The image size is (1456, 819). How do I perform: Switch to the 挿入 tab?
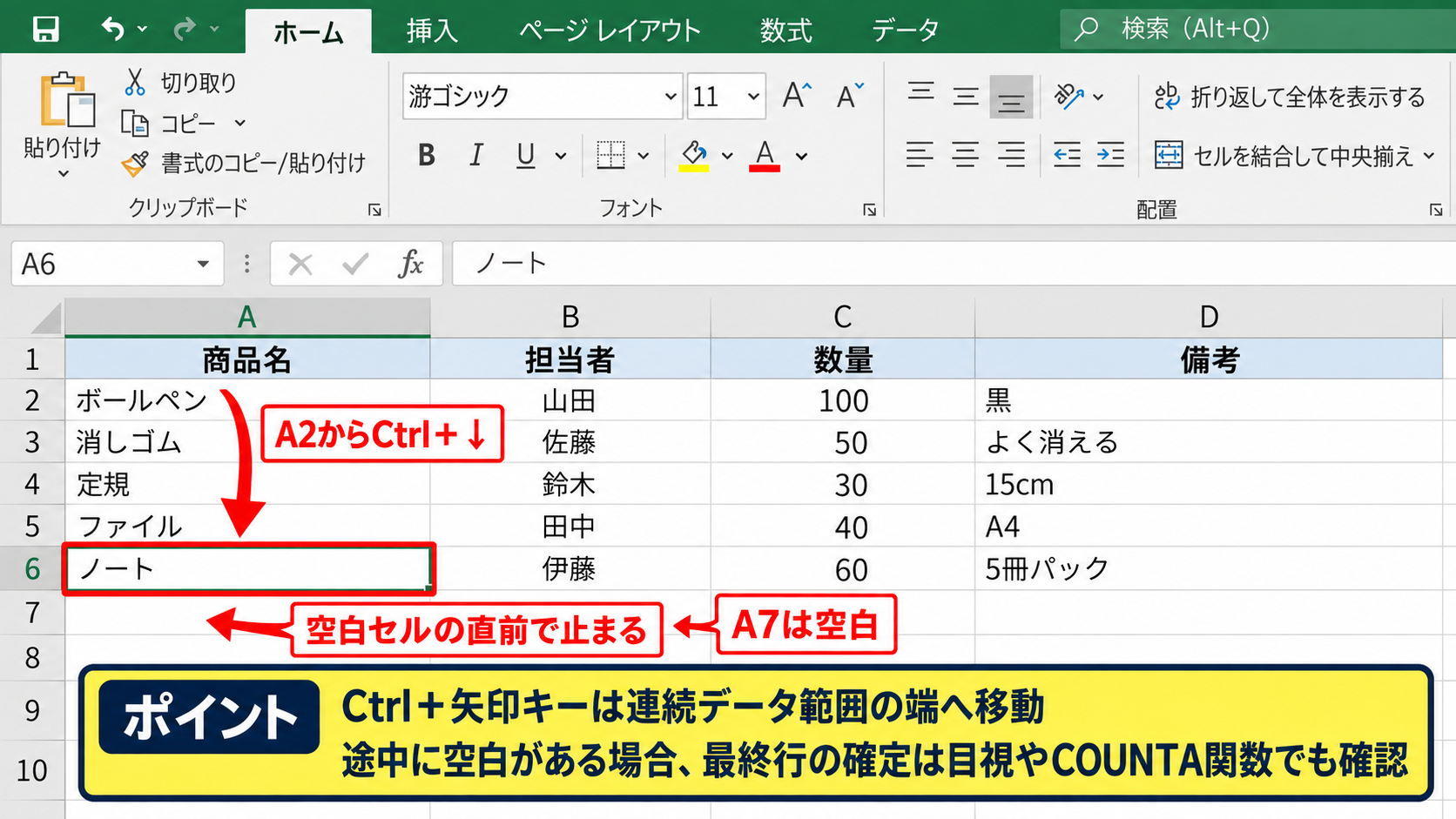pyautogui.click(x=431, y=30)
